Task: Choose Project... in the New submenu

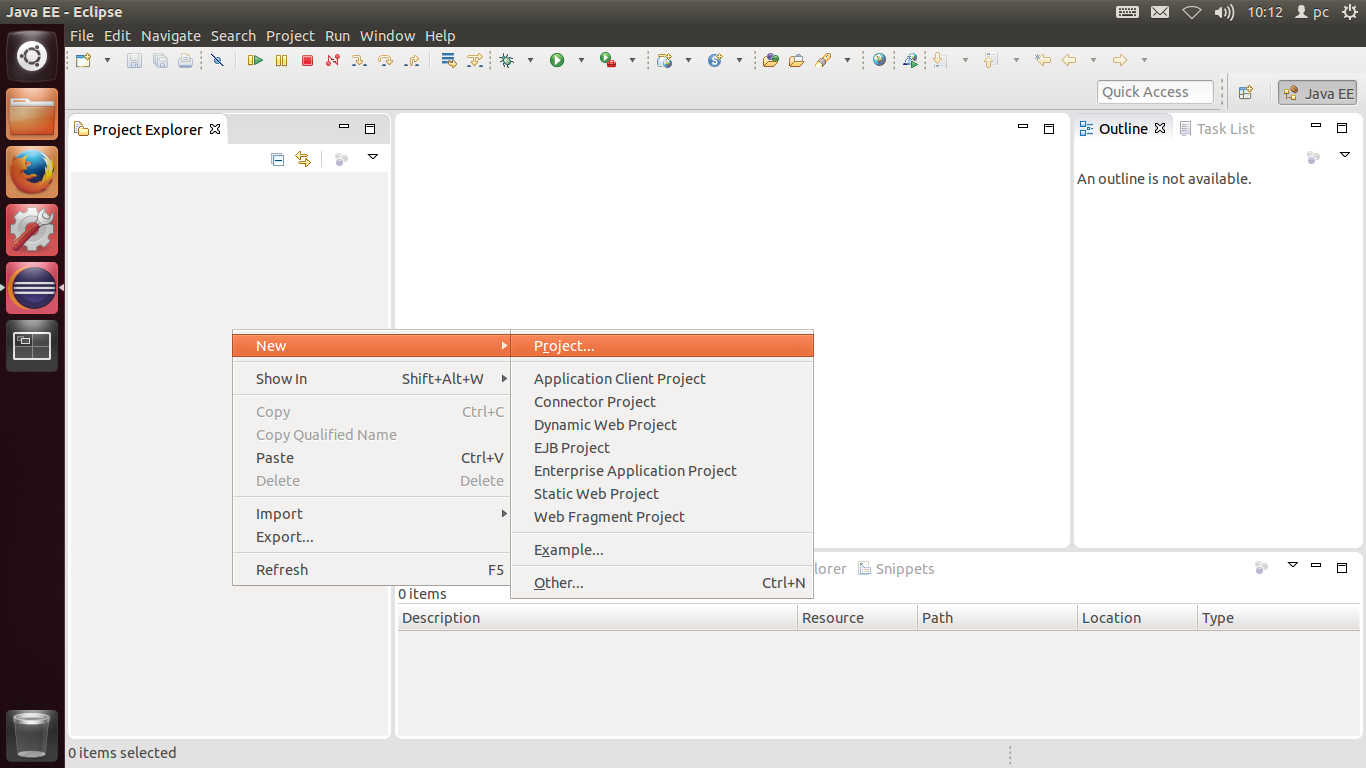Action: coord(662,346)
